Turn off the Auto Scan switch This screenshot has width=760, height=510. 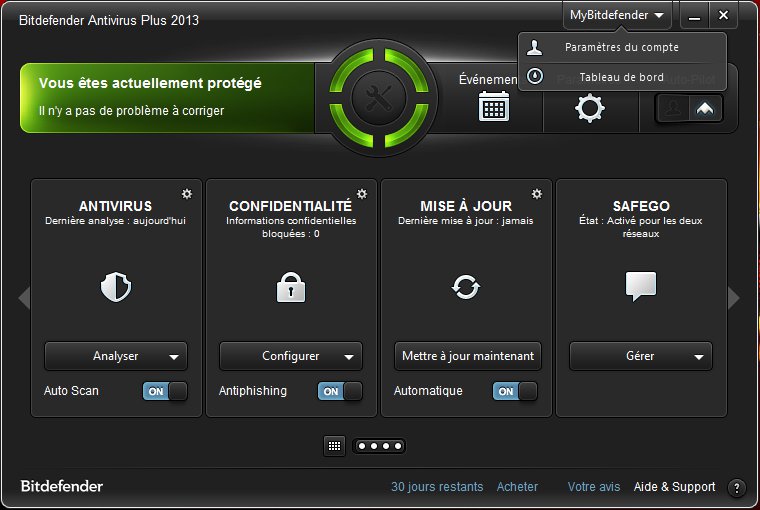pos(165,391)
